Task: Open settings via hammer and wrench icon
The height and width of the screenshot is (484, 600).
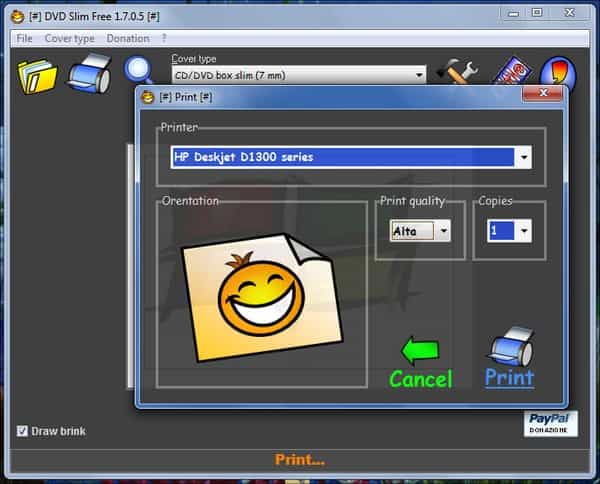Action: 457,71
